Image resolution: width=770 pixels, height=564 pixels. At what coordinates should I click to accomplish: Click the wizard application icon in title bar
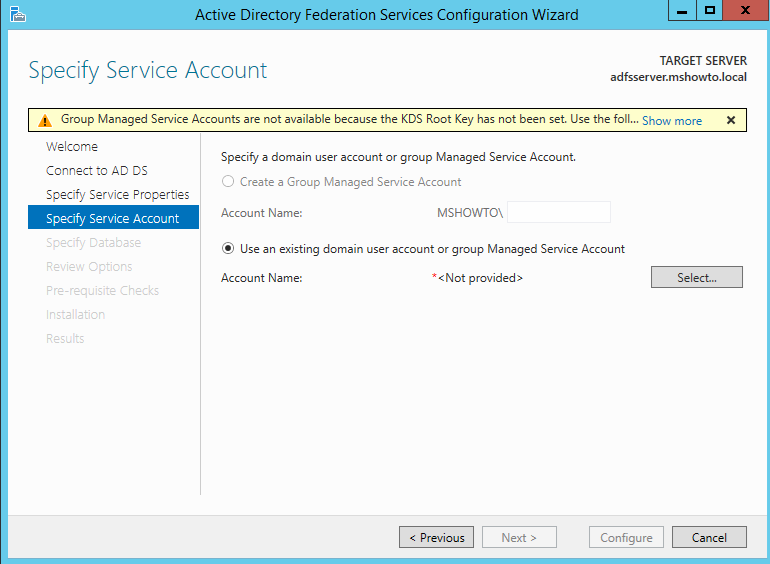(x=18, y=14)
